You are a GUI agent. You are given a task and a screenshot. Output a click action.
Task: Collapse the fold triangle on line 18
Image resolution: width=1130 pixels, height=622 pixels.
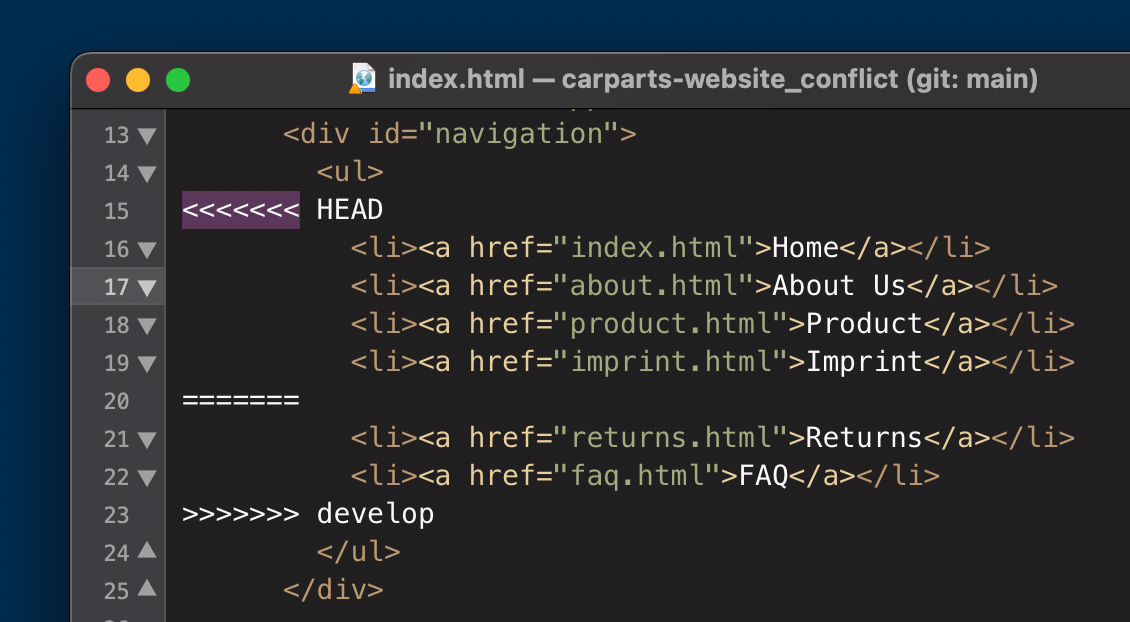[147, 326]
